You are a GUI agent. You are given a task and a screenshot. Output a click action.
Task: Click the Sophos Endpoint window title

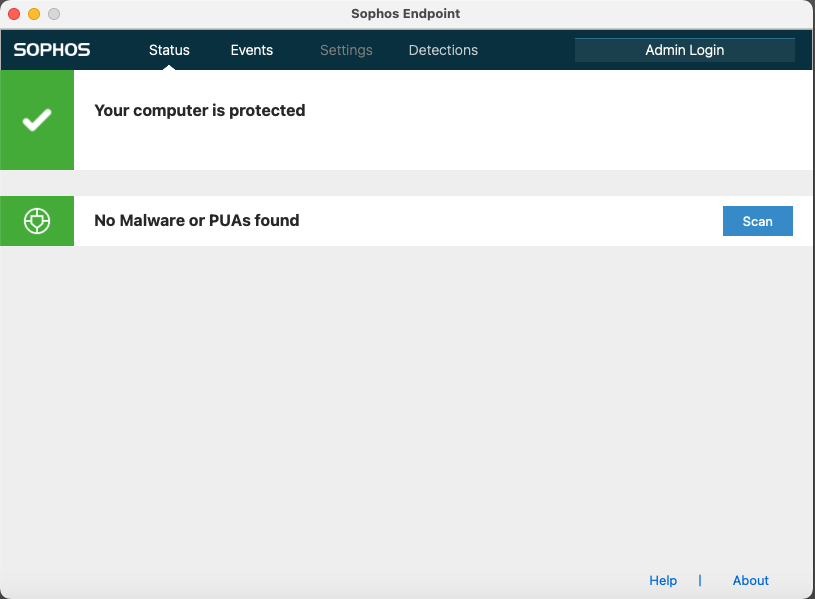point(405,14)
